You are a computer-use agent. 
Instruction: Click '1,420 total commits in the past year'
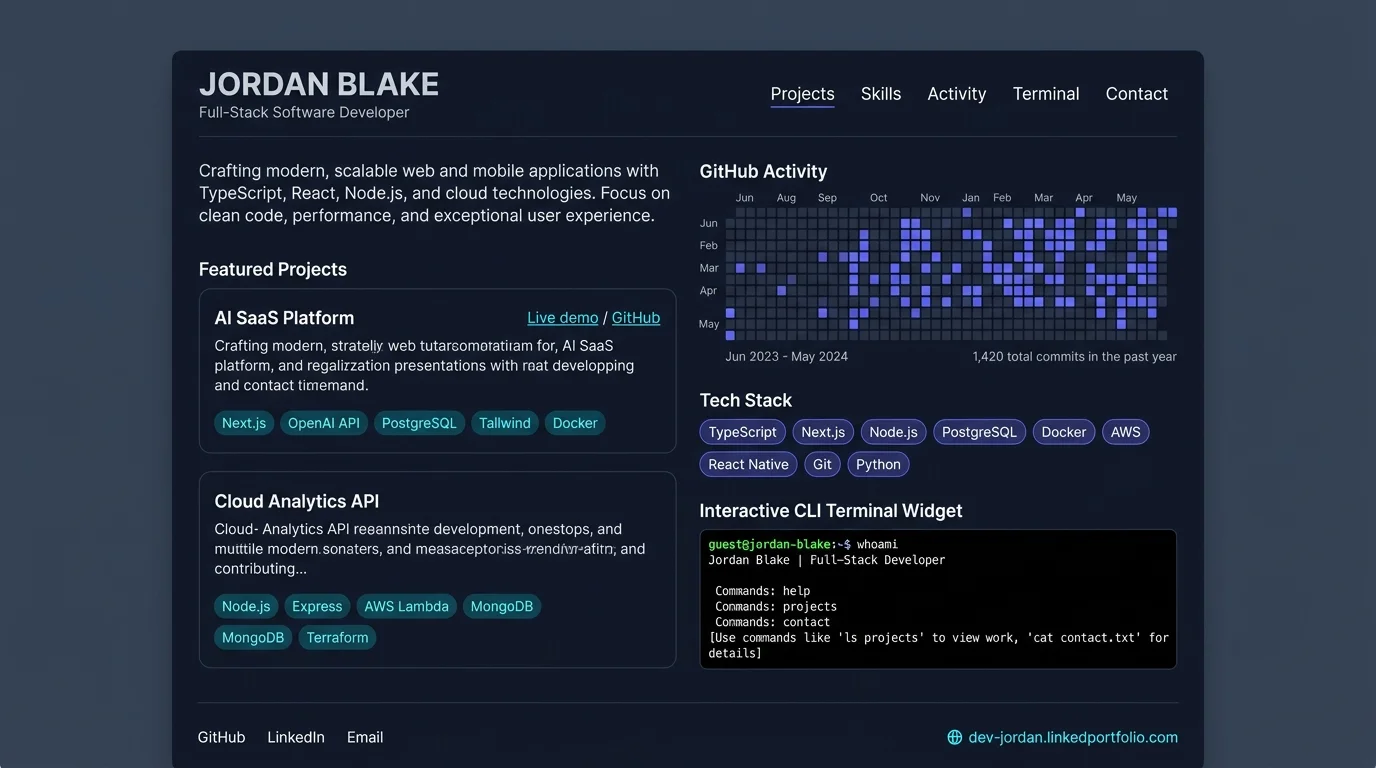[x=1074, y=356]
